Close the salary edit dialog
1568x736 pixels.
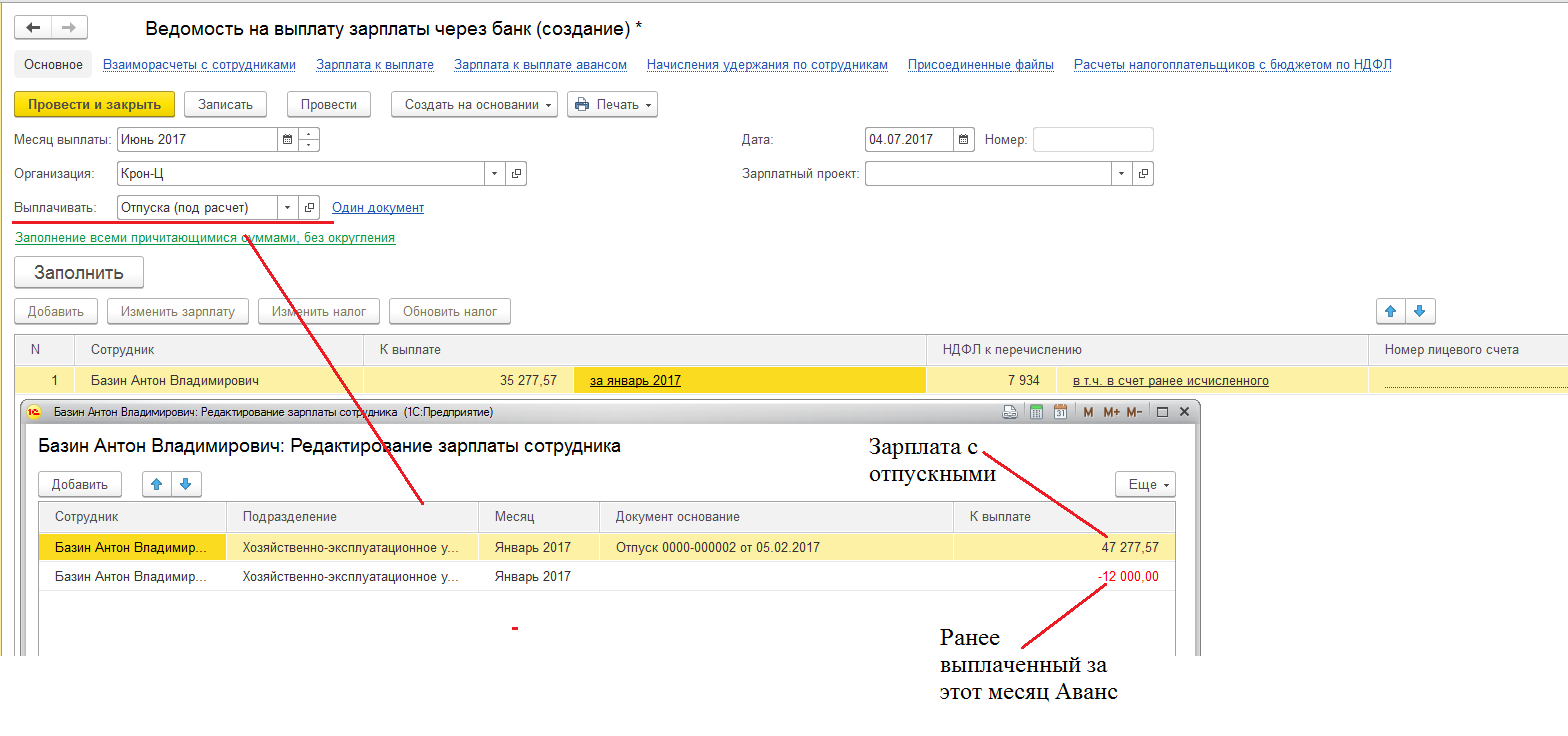pos(1184,411)
